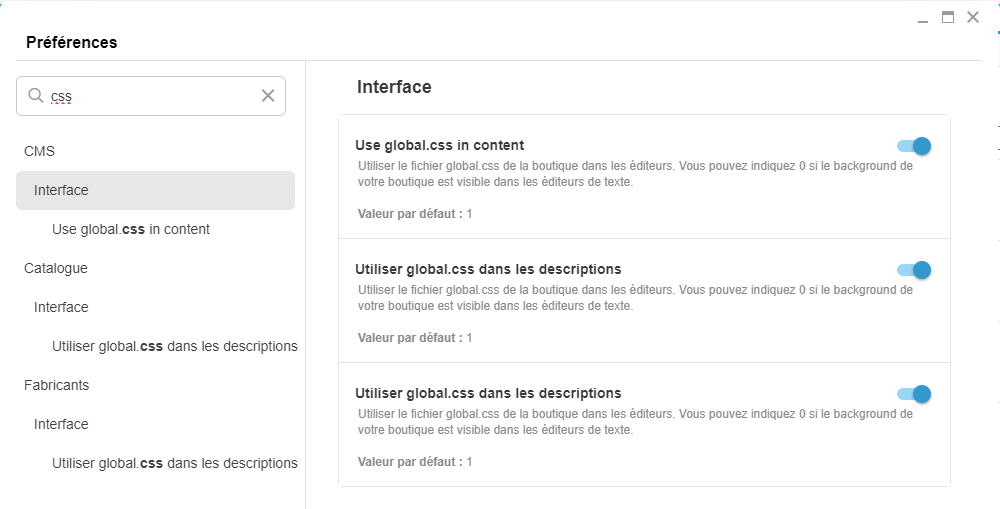
Task: Minimize the Préférences window
Action: coord(923,18)
